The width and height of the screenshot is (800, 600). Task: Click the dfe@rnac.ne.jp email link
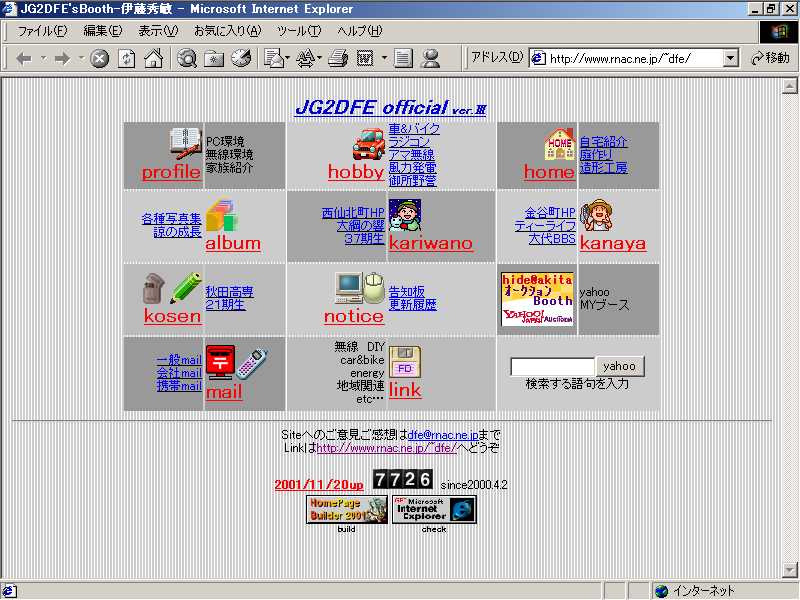click(x=443, y=435)
